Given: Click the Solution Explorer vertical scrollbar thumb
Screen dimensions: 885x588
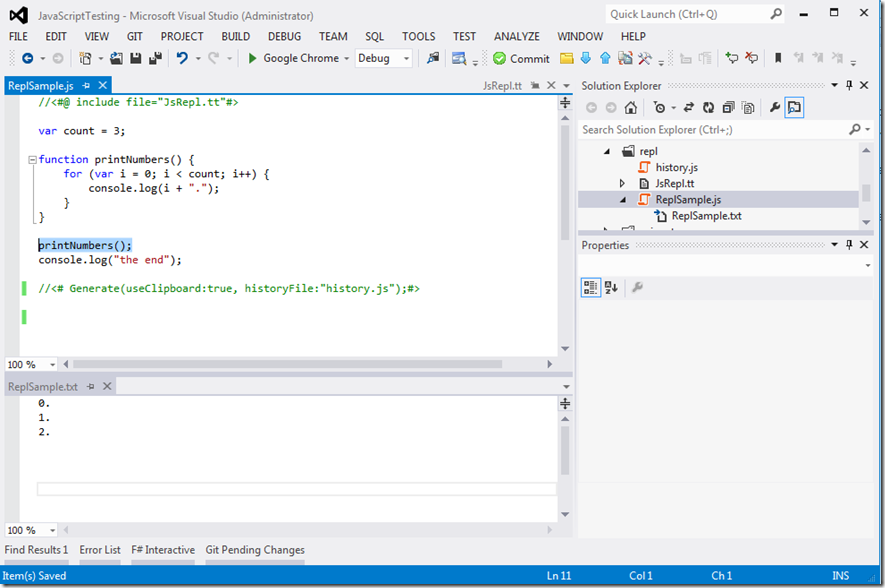Looking at the screenshot, I should click(x=866, y=193).
